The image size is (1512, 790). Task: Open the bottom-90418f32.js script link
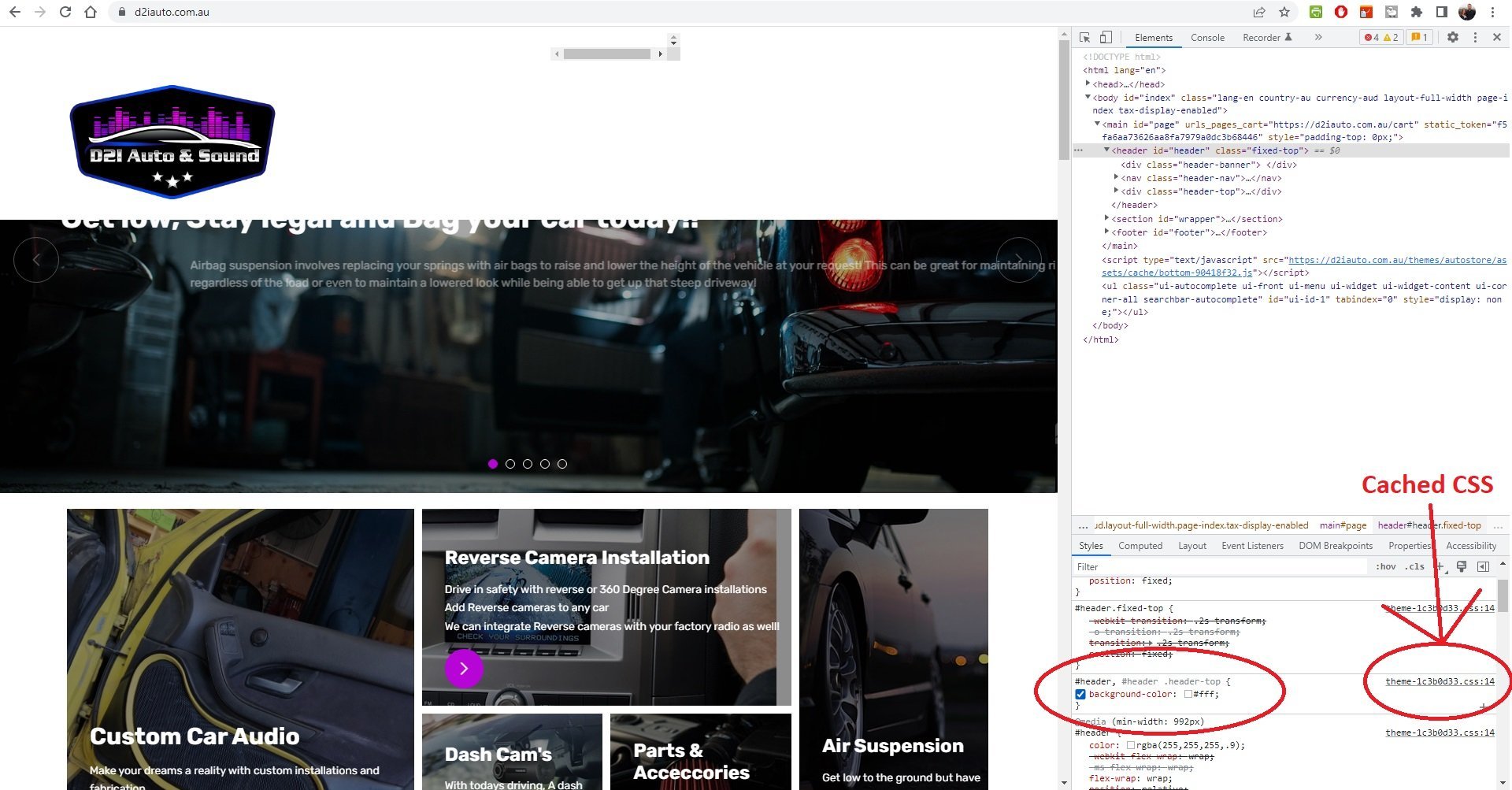tap(1304, 266)
